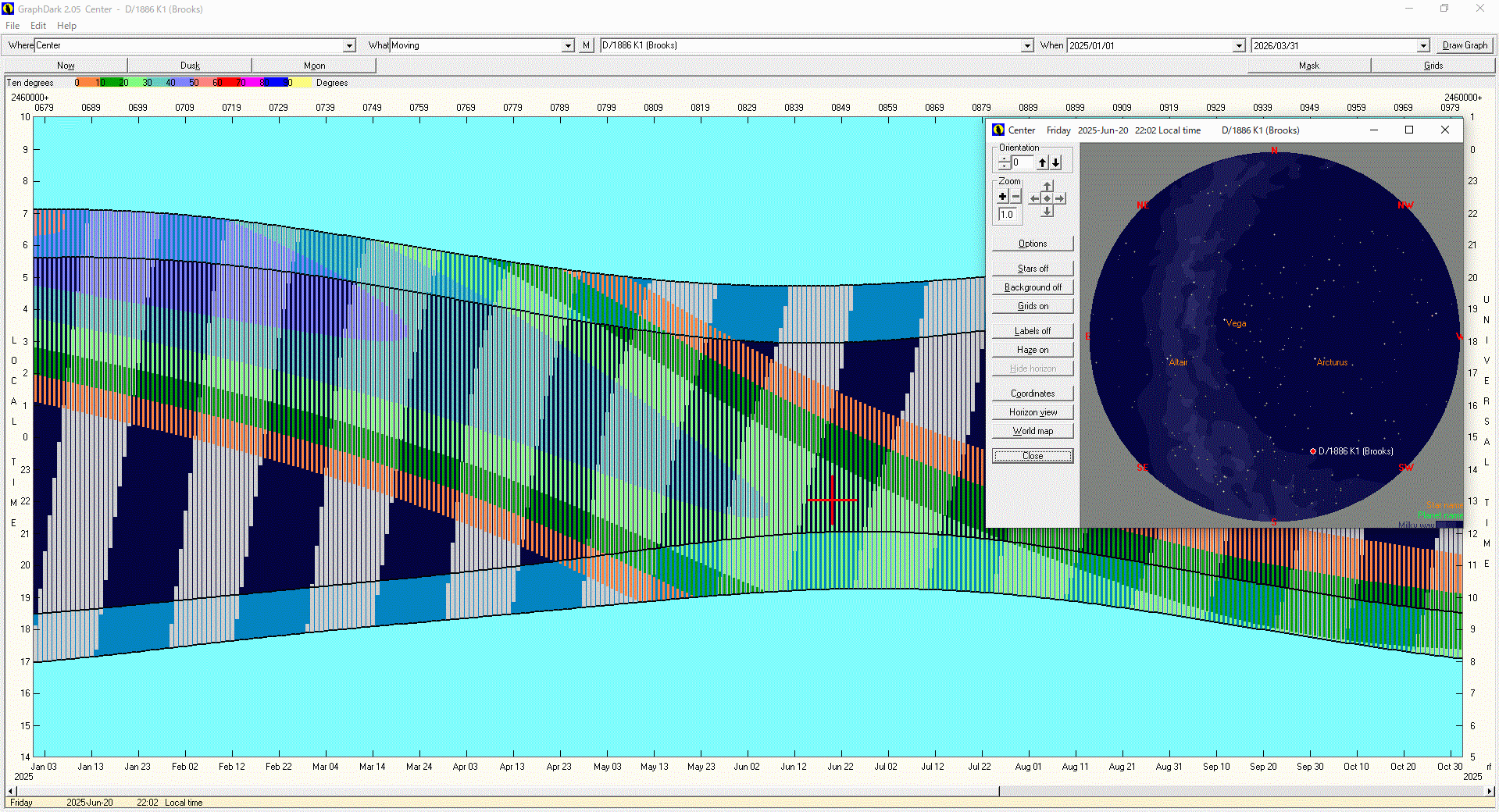Screen dimensions: 1499x812
Task: Click the blue 80-90 degree legend swatch
Action: pyautogui.click(x=276, y=83)
